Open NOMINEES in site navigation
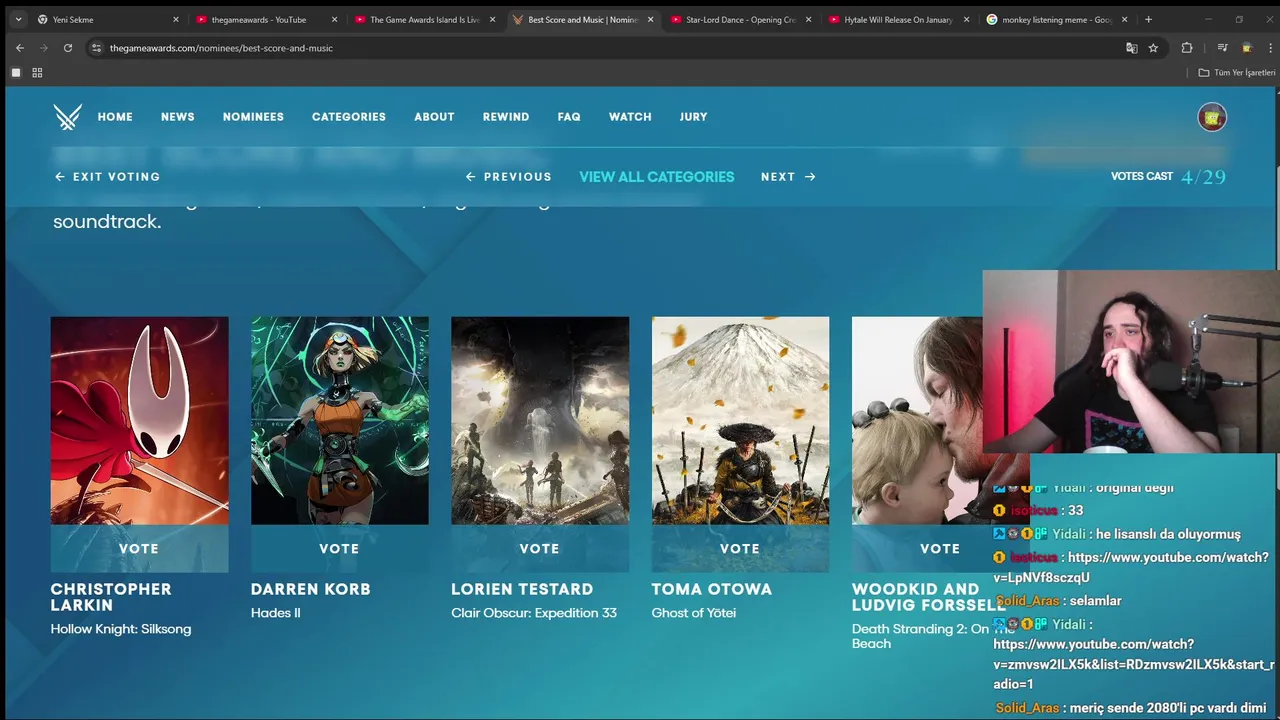 (253, 117)
